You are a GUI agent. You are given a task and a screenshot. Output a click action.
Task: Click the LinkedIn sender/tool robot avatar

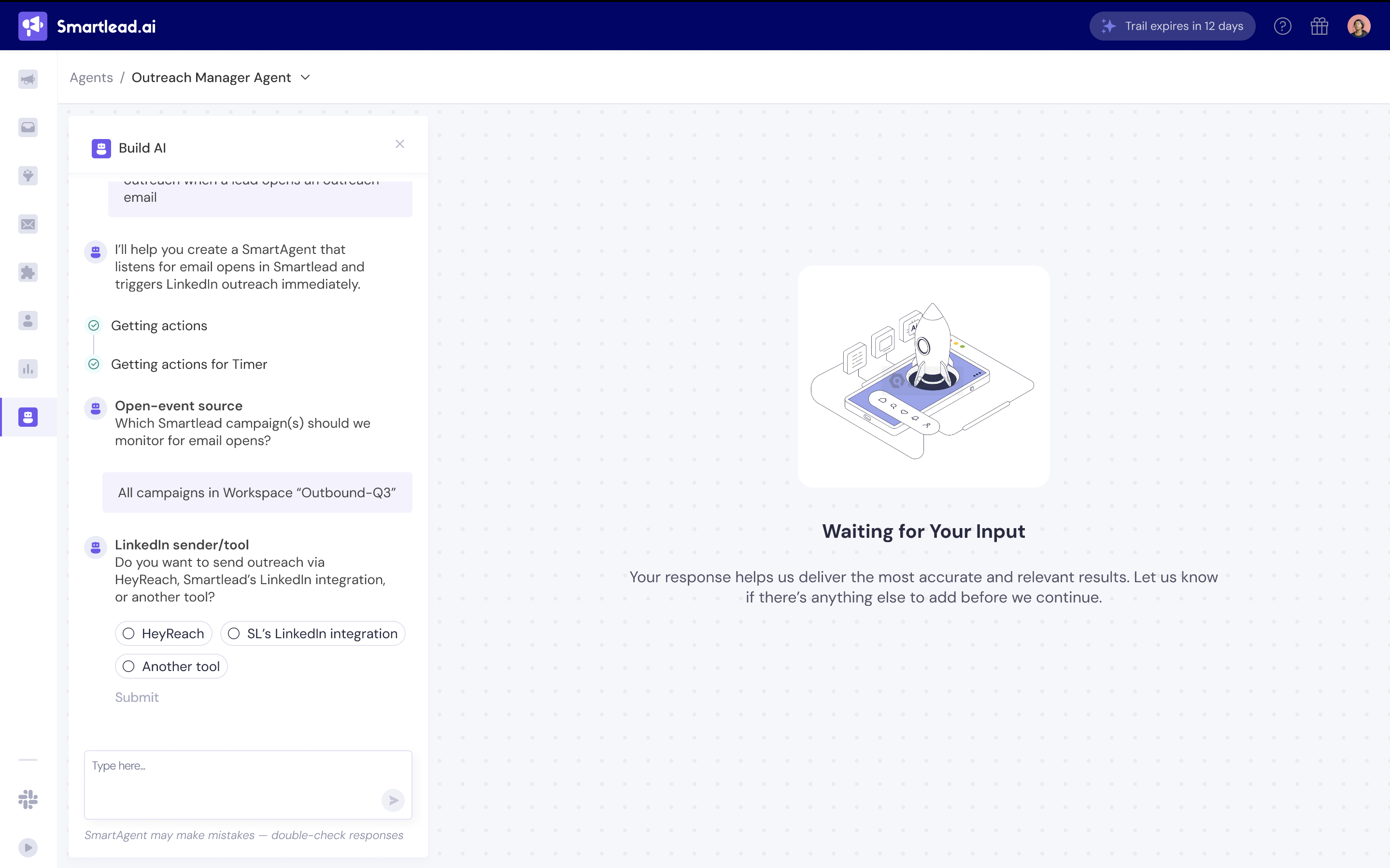point(95,547)
